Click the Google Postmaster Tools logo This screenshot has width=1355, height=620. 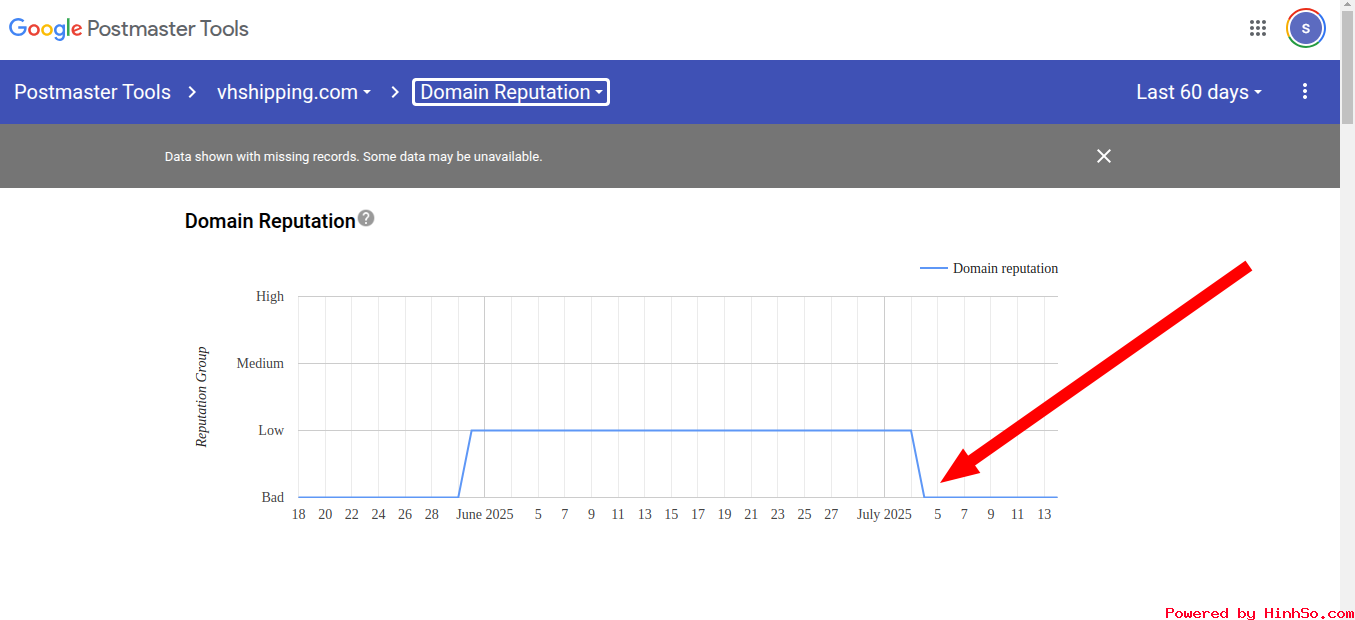(x=129, y=29)
